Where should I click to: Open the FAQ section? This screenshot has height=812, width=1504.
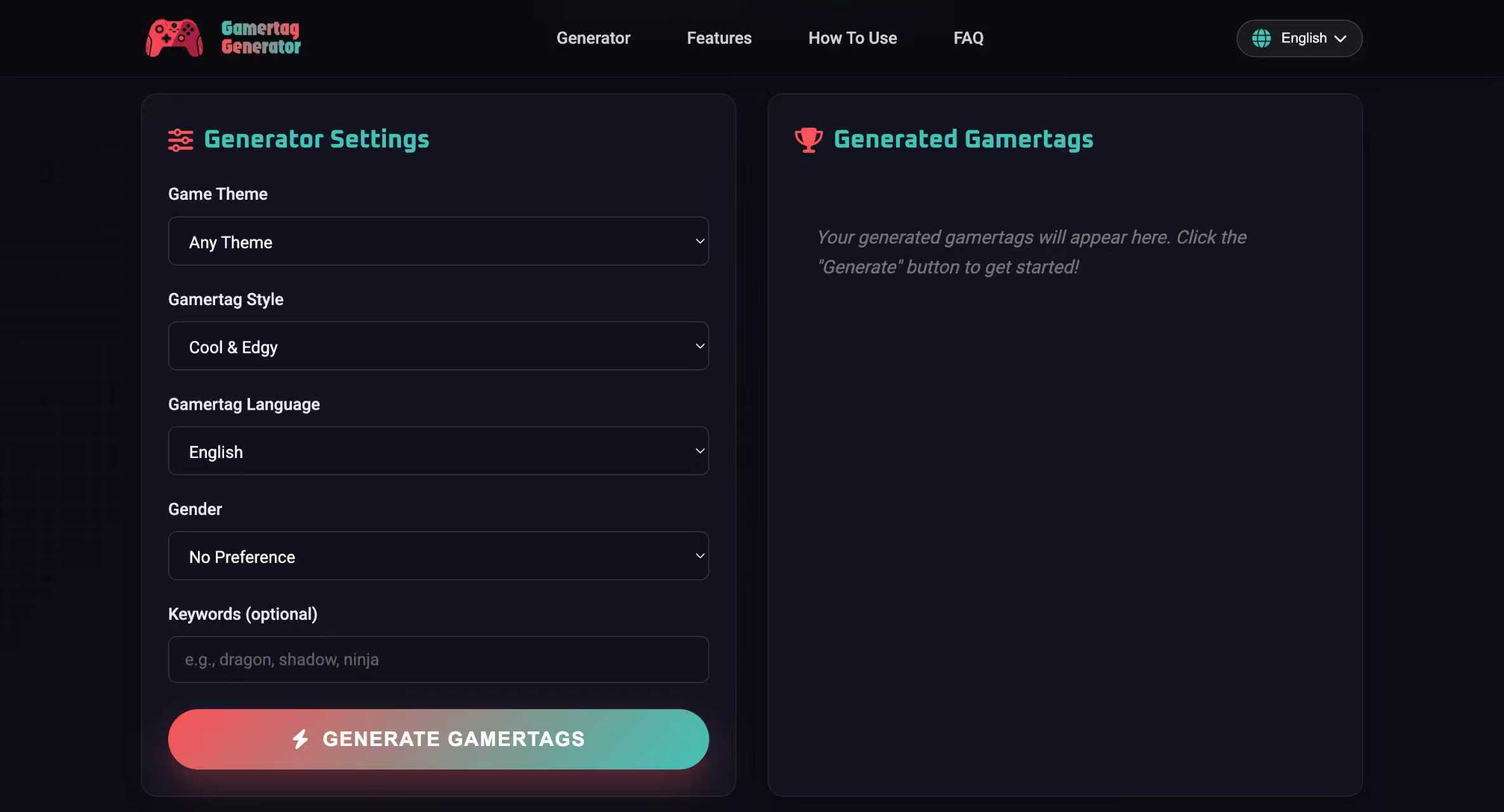click(x=968, y=38)
